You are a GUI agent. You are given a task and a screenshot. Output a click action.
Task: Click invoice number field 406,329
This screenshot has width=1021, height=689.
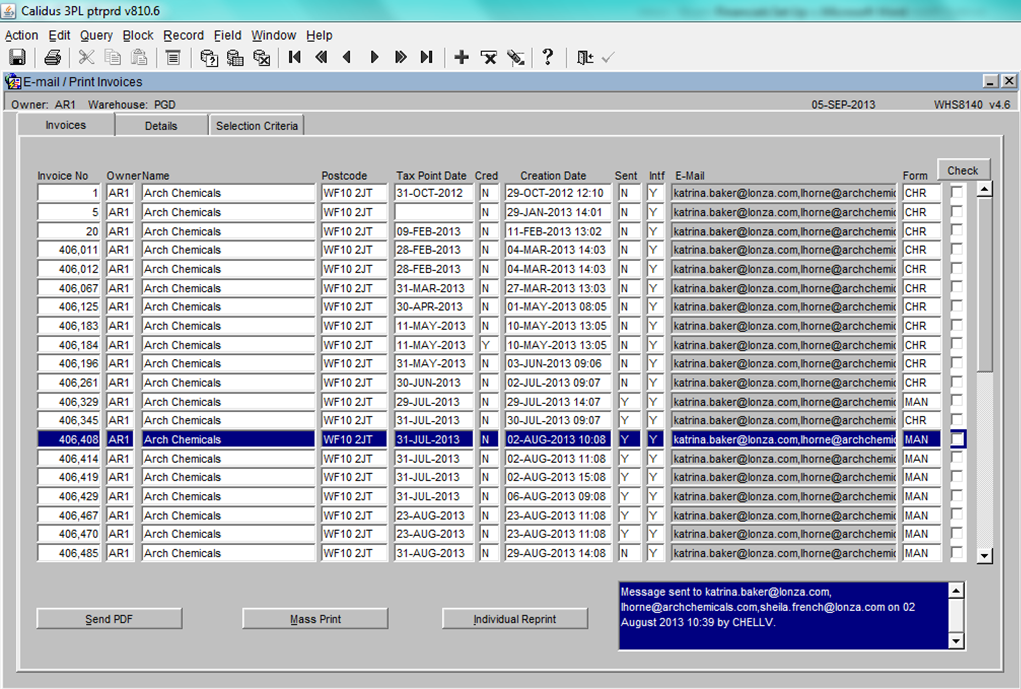coord(69,401)
